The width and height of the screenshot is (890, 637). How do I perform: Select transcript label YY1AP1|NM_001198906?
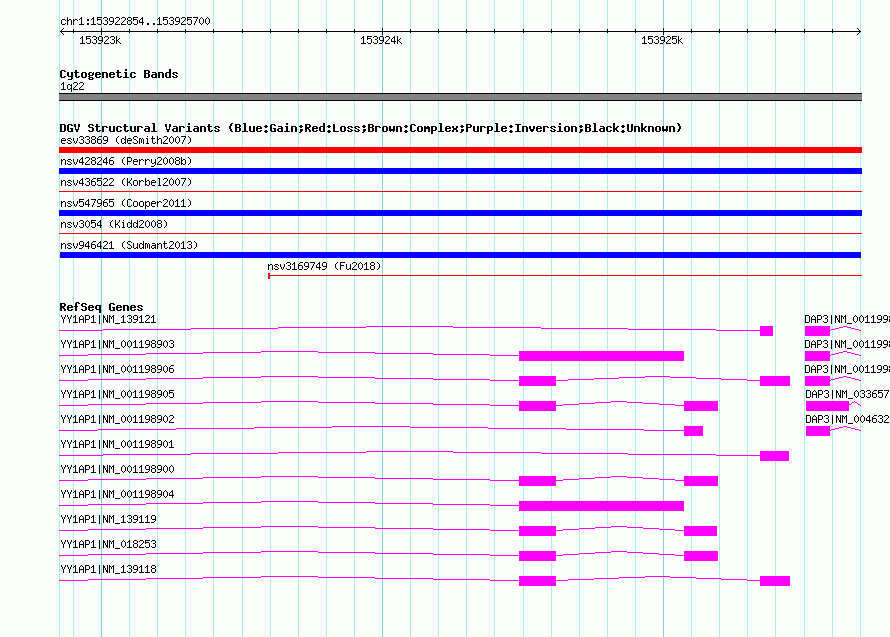(x=117, y=369)
